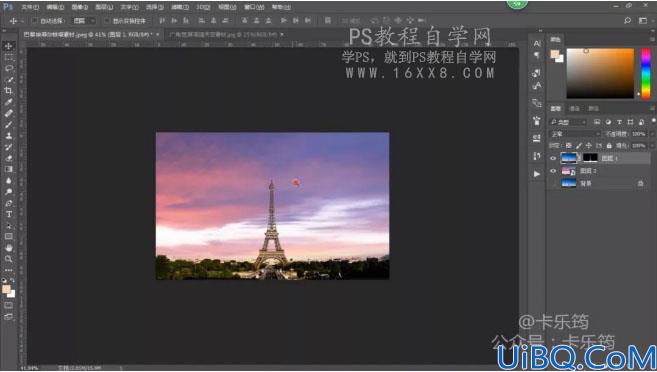Open the 文件 (File) menu
The height and width of the screenshot is (372, 657).
click(x=30, y=7)
